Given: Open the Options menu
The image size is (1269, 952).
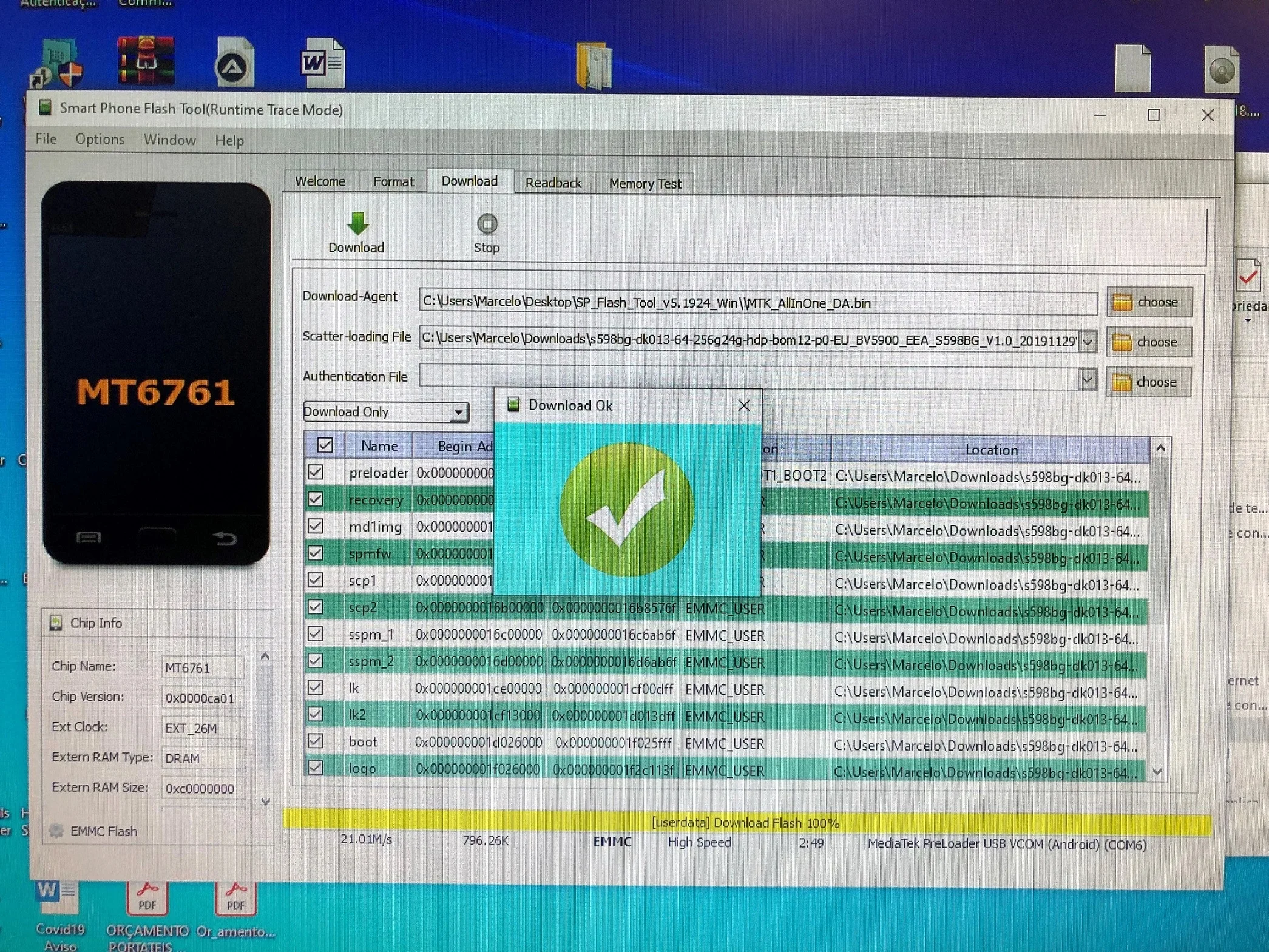Looking at the screenshot, I should (100, 140).
